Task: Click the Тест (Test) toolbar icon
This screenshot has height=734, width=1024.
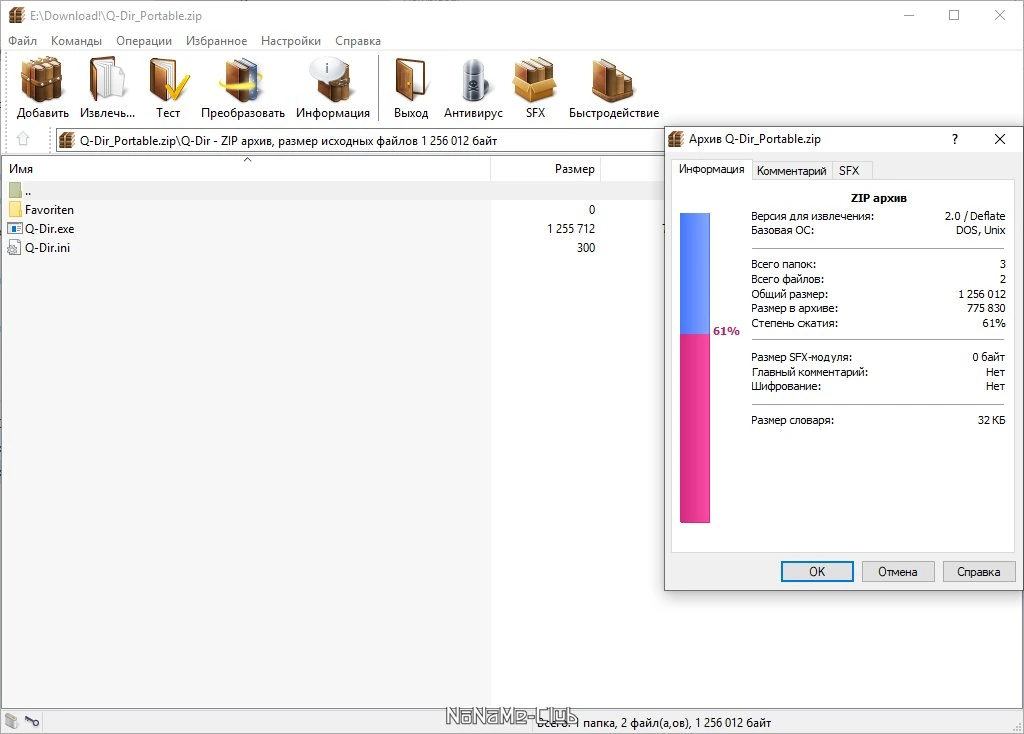Action: 168,80
